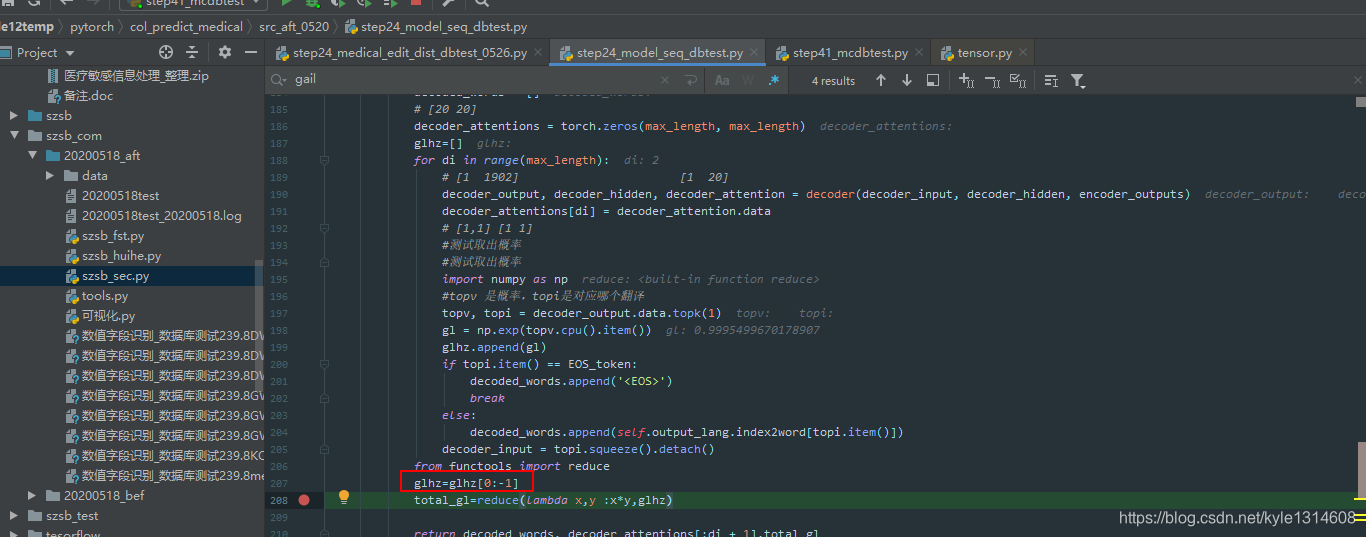This screenshot has height=537, width=1366.
Task: Click '4 results' text in find bar
Action: [x=833, y=81]
